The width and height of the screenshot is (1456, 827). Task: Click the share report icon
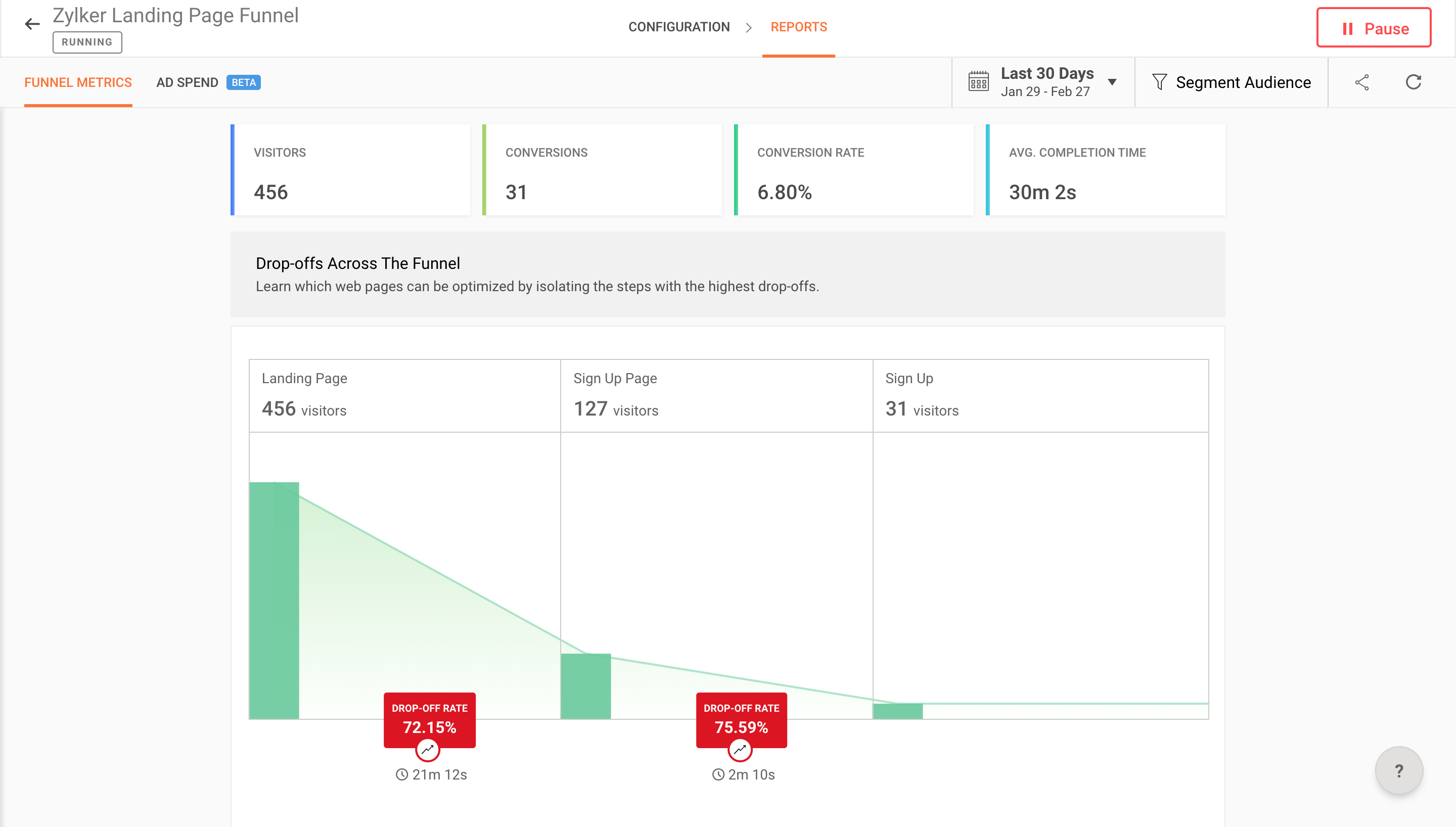point(1362,82)
